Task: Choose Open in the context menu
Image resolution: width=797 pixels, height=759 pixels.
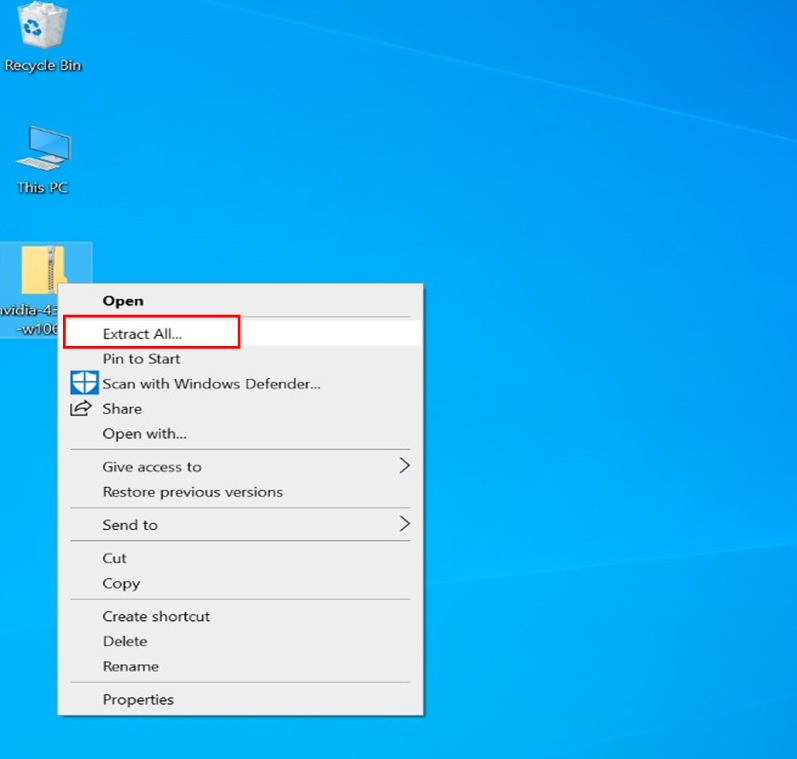Action: (x=240, y=300)
